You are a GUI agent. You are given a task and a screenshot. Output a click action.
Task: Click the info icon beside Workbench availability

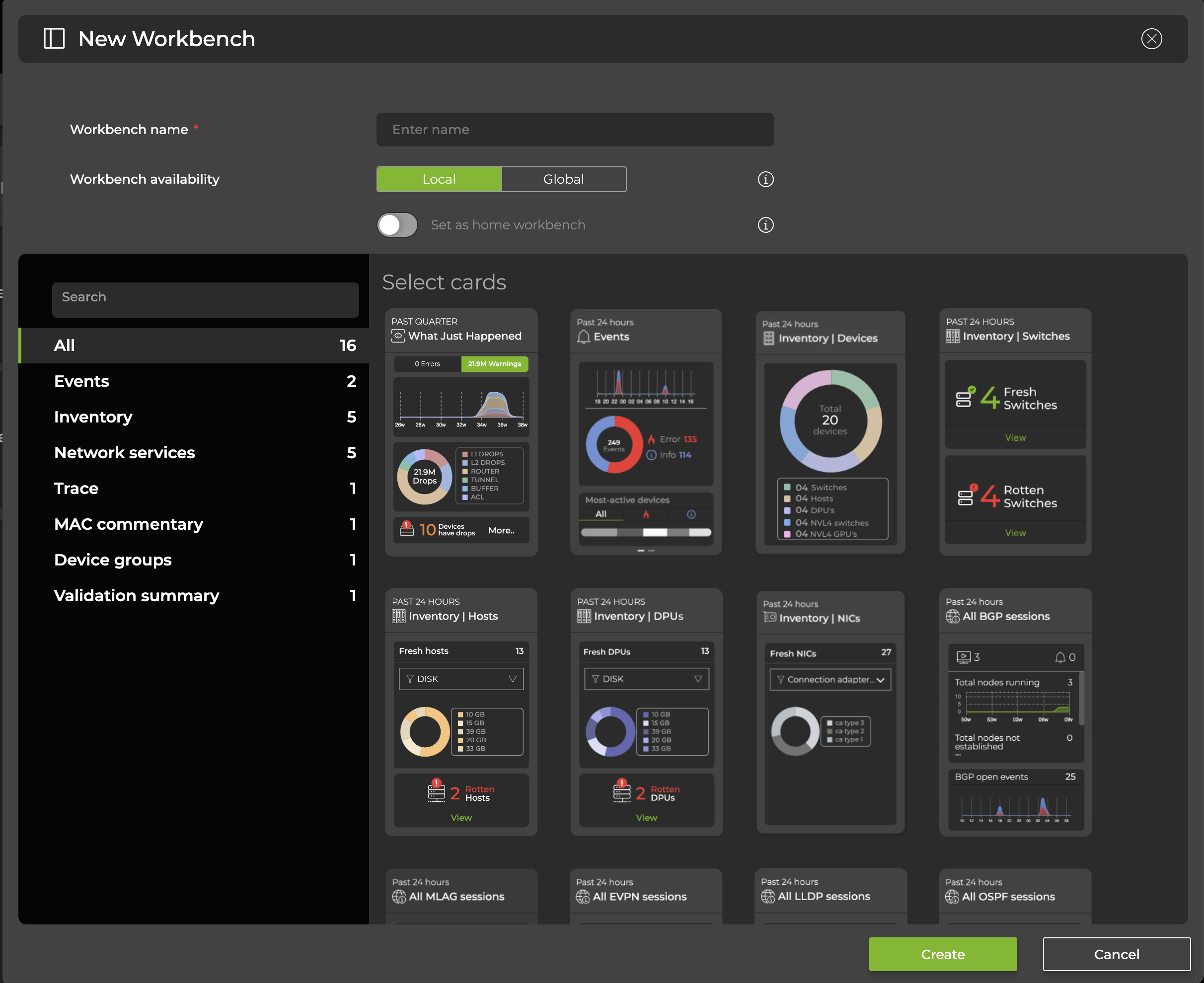pos(765,180)
